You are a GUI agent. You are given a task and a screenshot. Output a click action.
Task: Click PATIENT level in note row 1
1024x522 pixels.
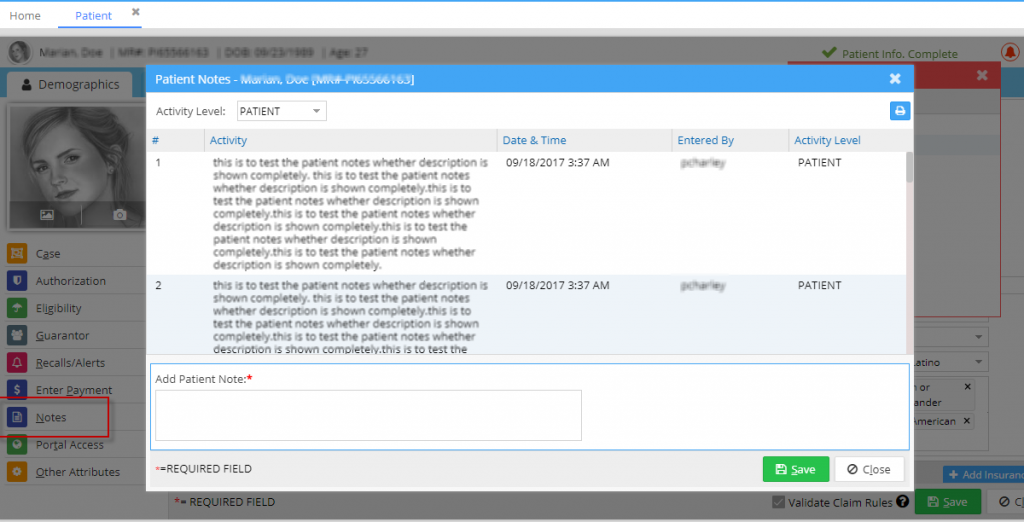(x=819, y=163)
